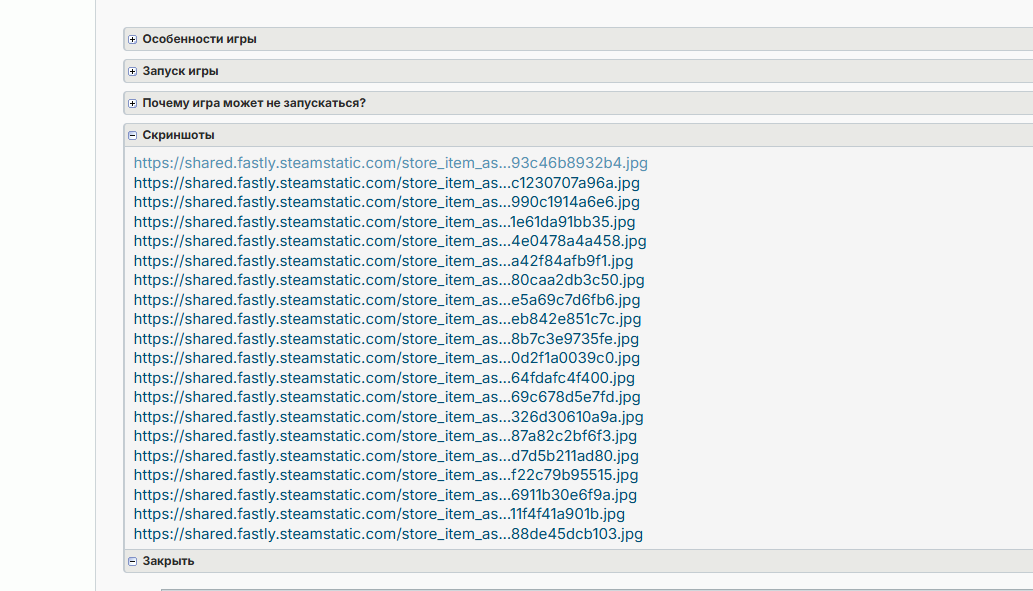Click the Закрыть label

(x=168, y=561)
